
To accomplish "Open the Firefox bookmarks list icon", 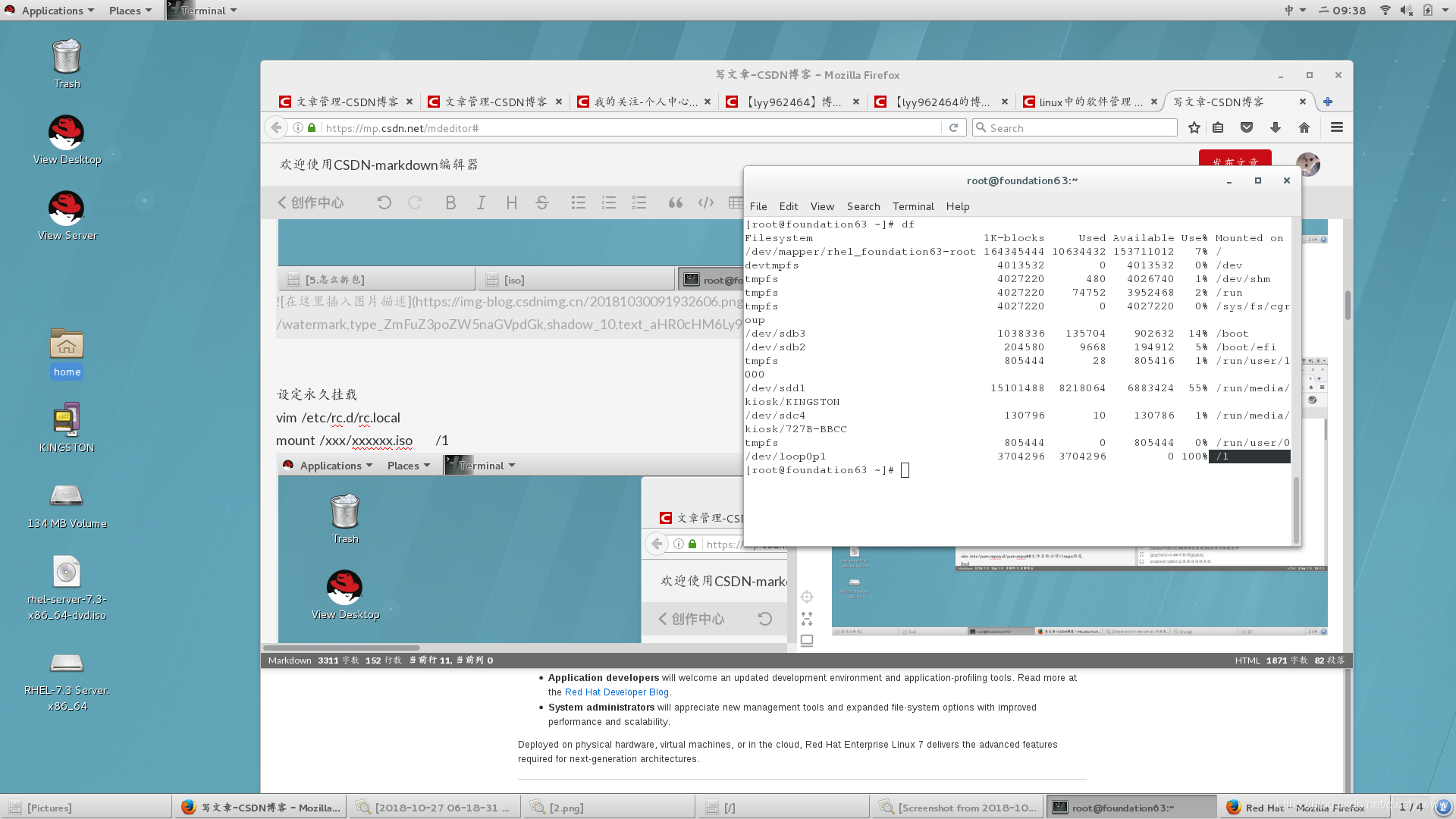I will [1218, 127].
